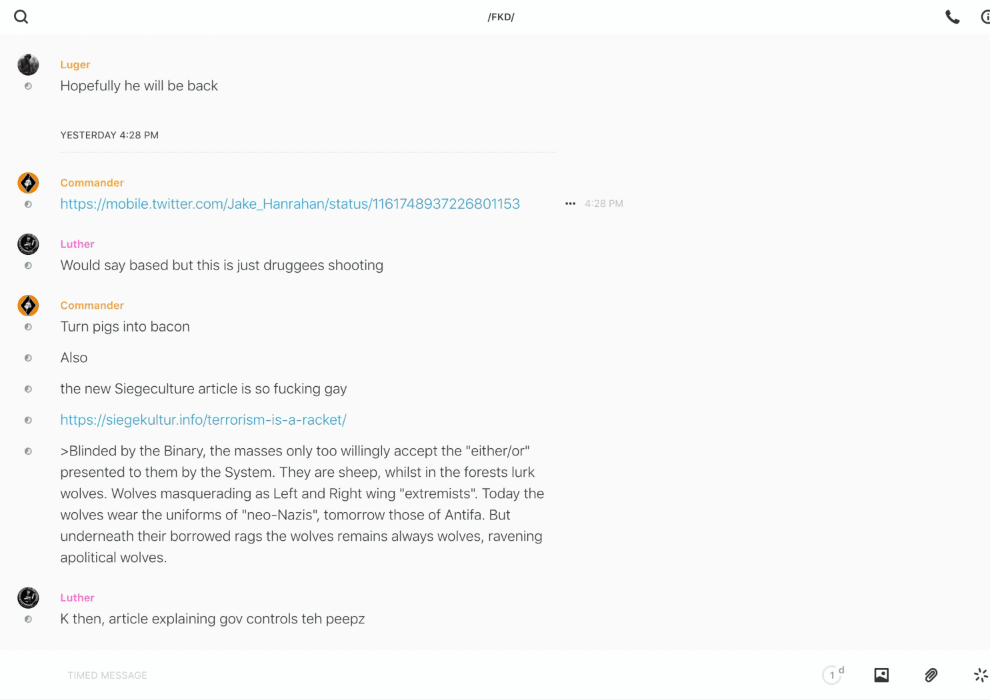Click the Luger sender name

[75, 65]
